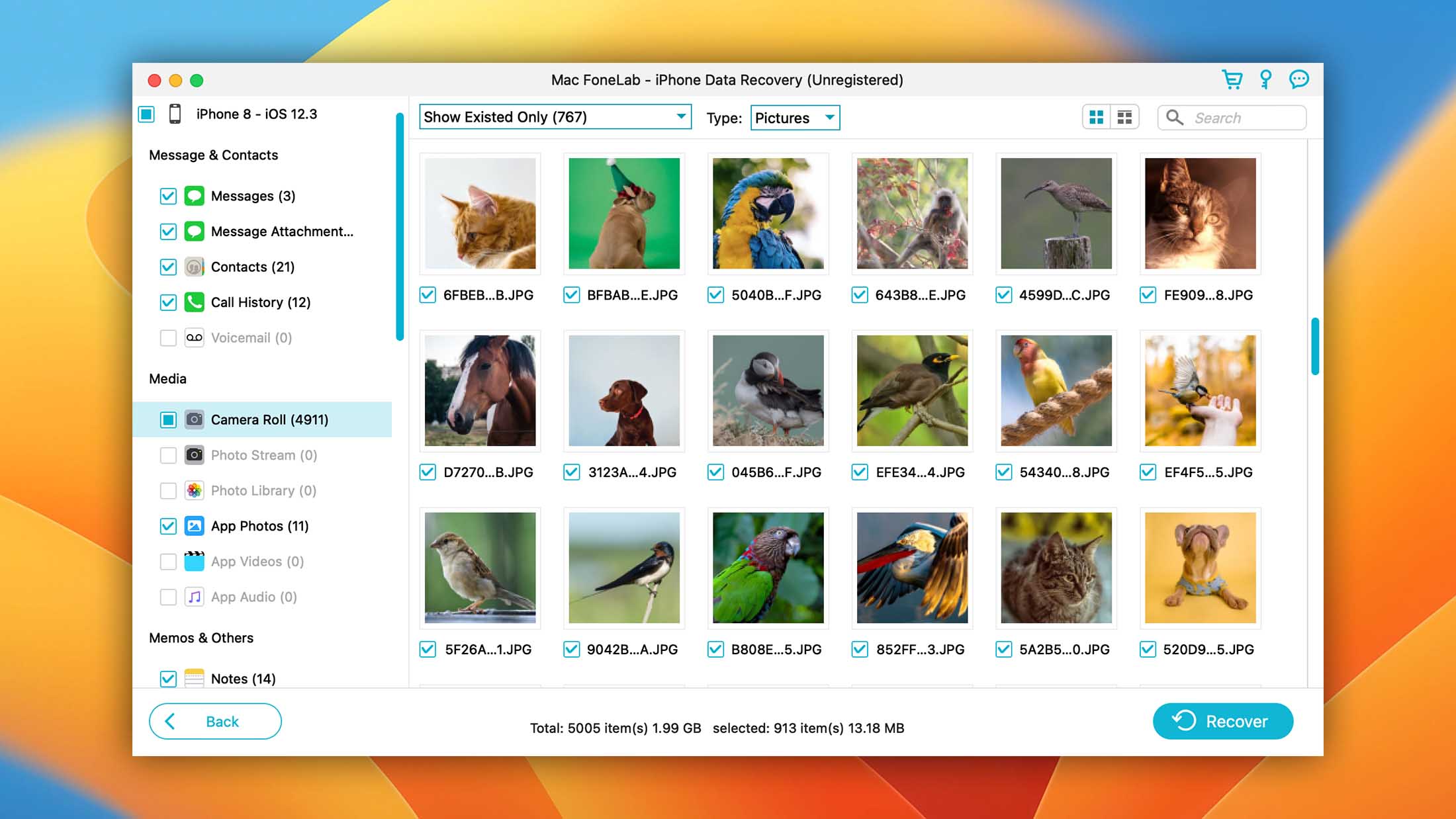Uncheck photo 520D9...5.JPG checkbox
1456x819 pixels.
[1148, 650]
